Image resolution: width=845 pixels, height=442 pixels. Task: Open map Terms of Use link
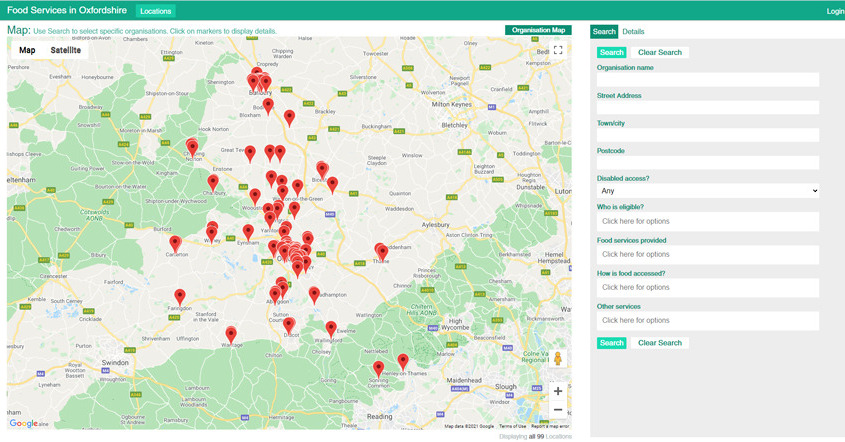click(512, 426)
